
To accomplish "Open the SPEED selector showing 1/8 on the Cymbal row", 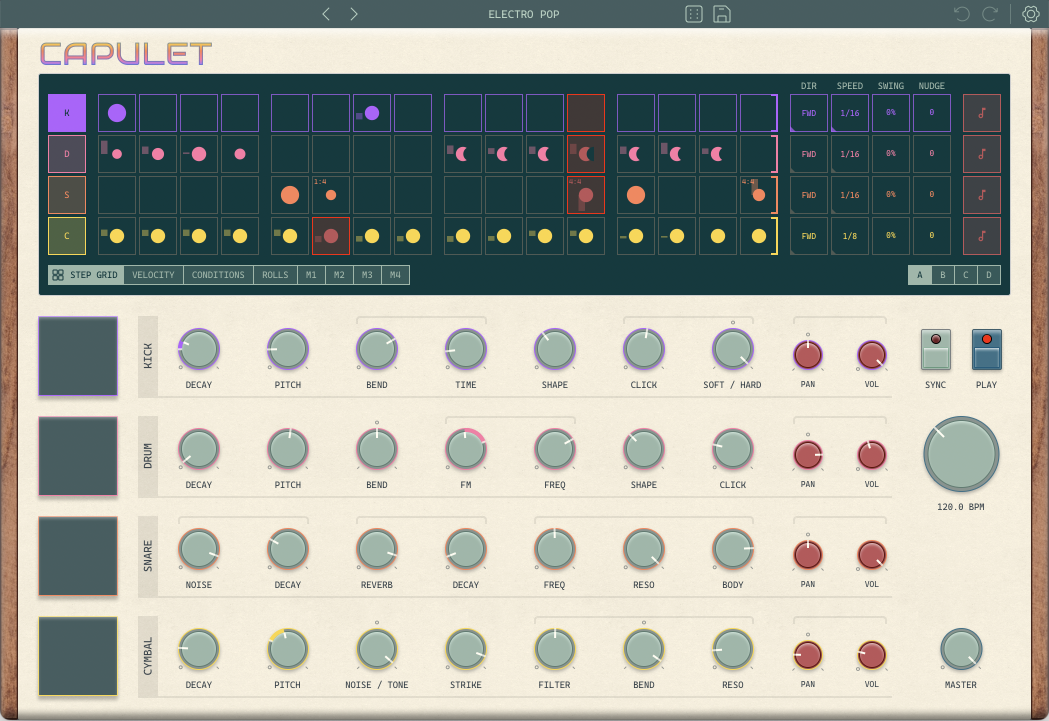I will 849,236.
